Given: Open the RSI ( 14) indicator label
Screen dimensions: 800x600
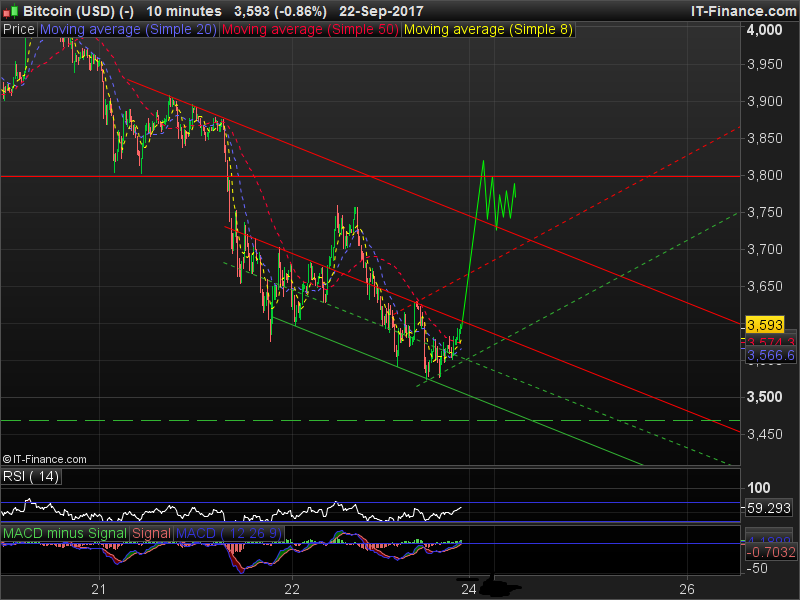Looking at the screenshot, I should click(31, 477).
